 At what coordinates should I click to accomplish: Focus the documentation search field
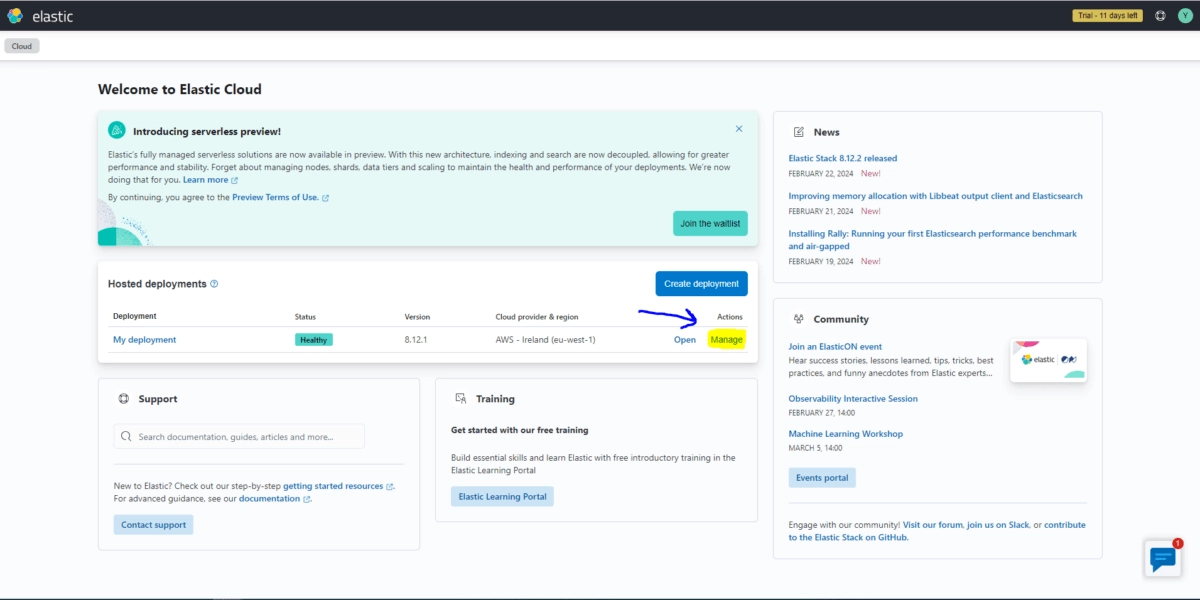coord(239,437)
